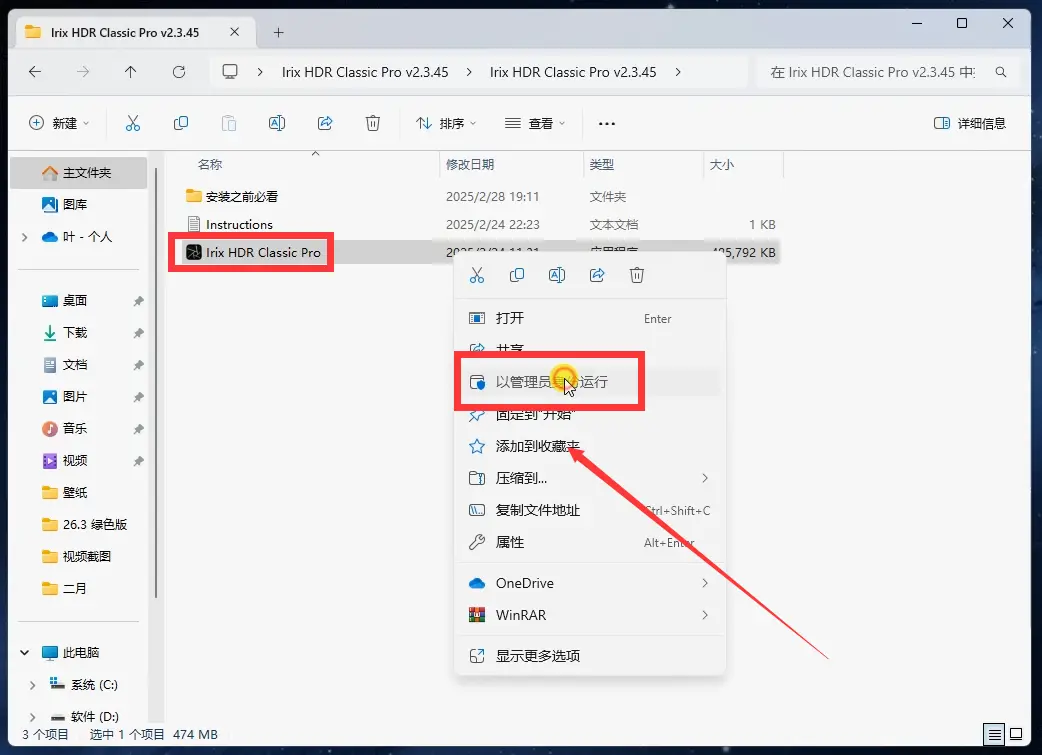The height and width of the screenshot is (755, 1042).
Task: Expand the 系统 (C:) drive
Action: pos(33,685)
